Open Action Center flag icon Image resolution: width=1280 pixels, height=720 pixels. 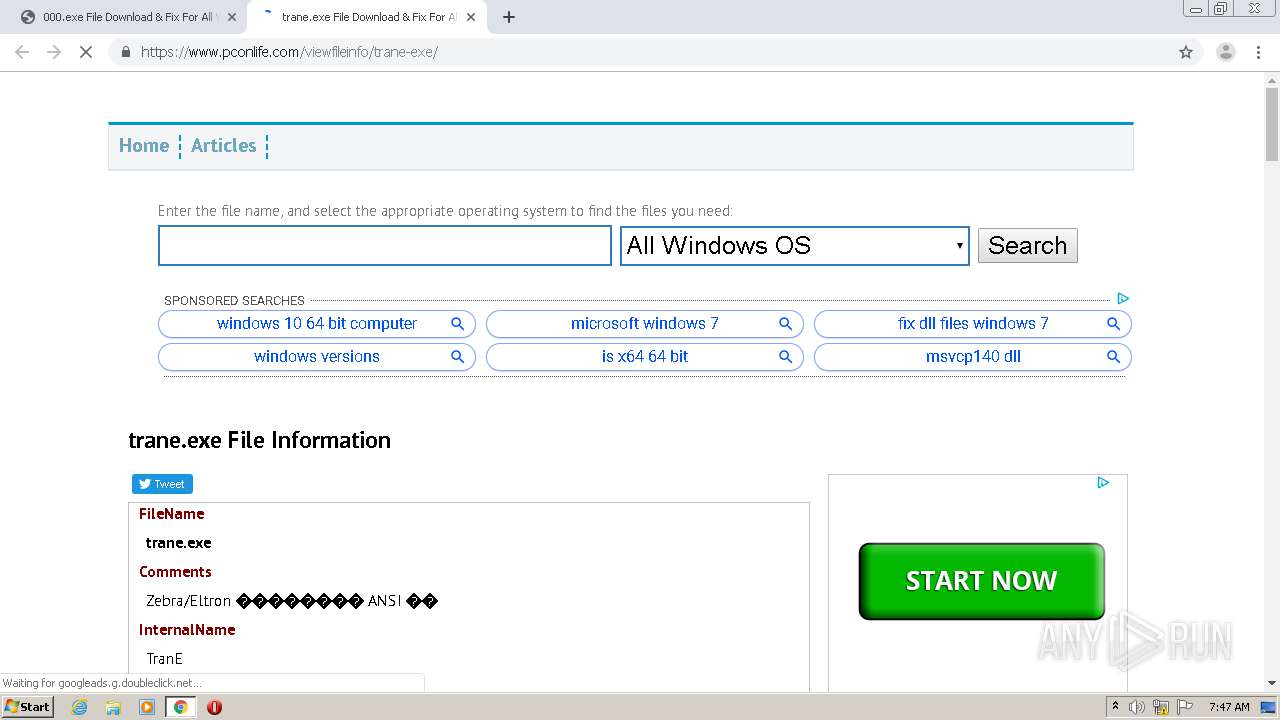point(1183,707)
